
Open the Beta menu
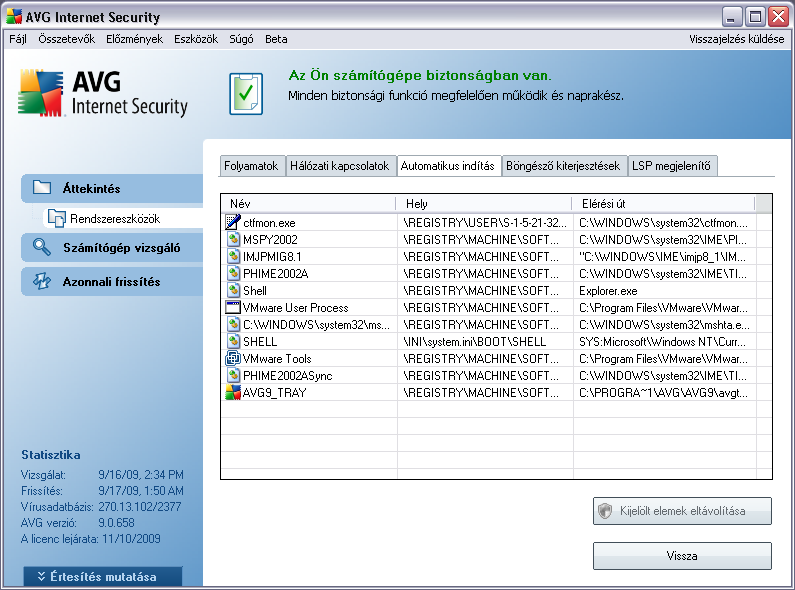(x=276, y=39)
